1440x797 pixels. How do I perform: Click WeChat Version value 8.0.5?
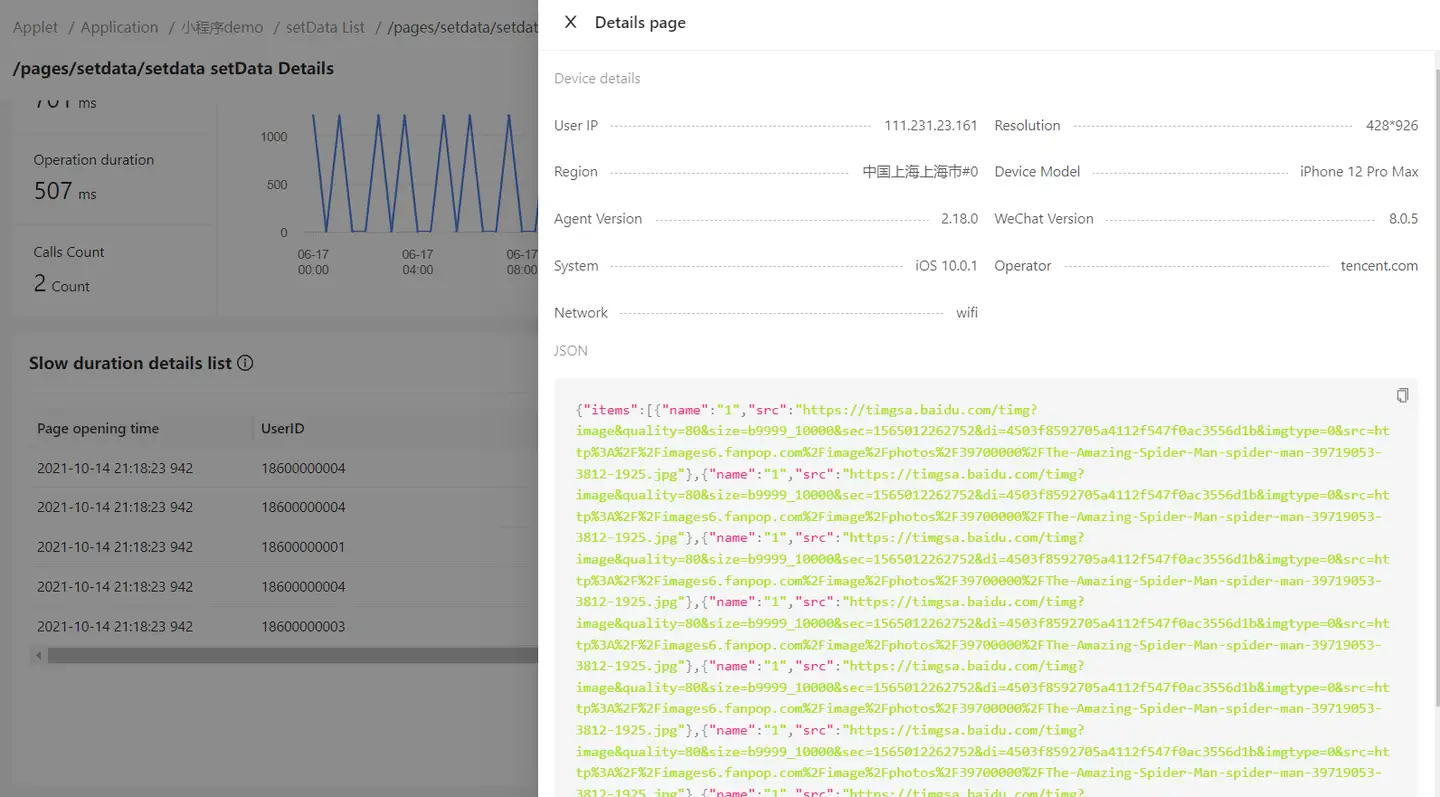tap(1403, 219)
